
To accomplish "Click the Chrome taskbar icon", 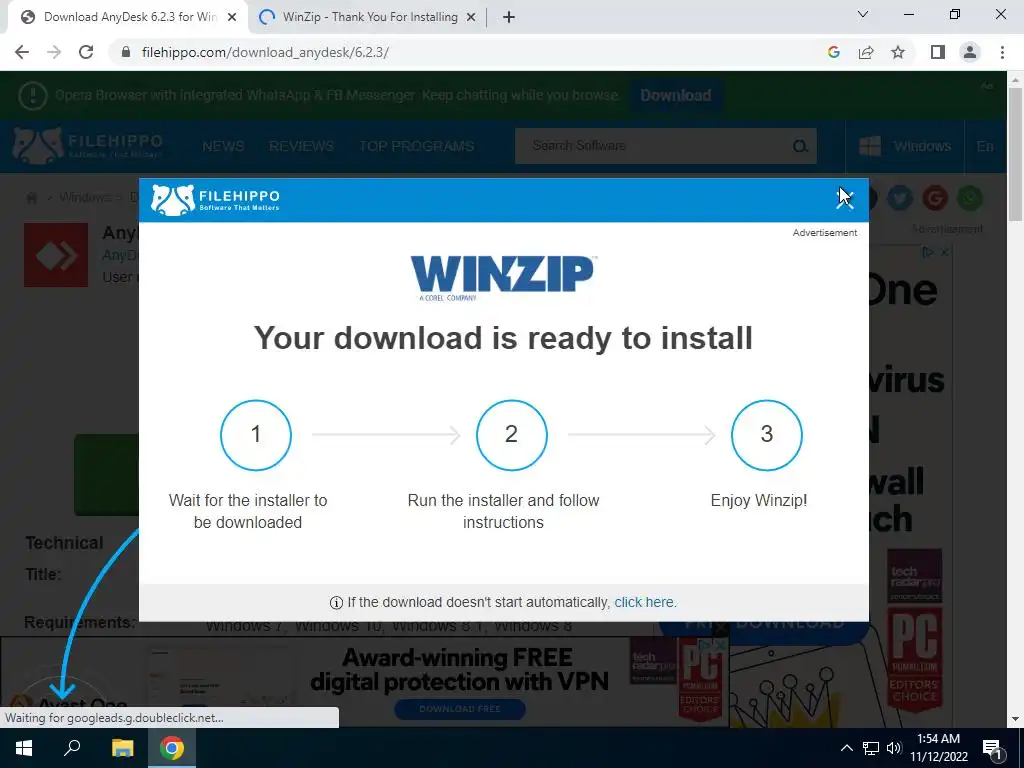I will click(172, 748).
